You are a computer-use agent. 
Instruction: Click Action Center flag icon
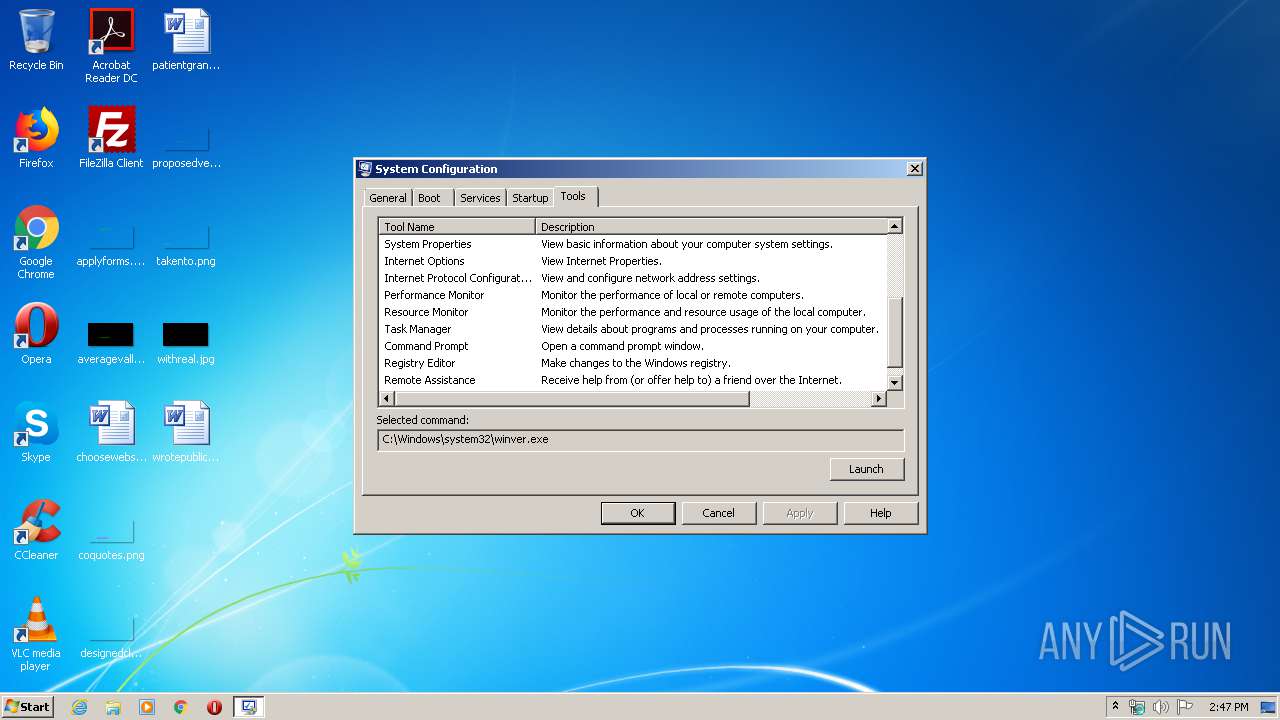tap(1185, 707)
